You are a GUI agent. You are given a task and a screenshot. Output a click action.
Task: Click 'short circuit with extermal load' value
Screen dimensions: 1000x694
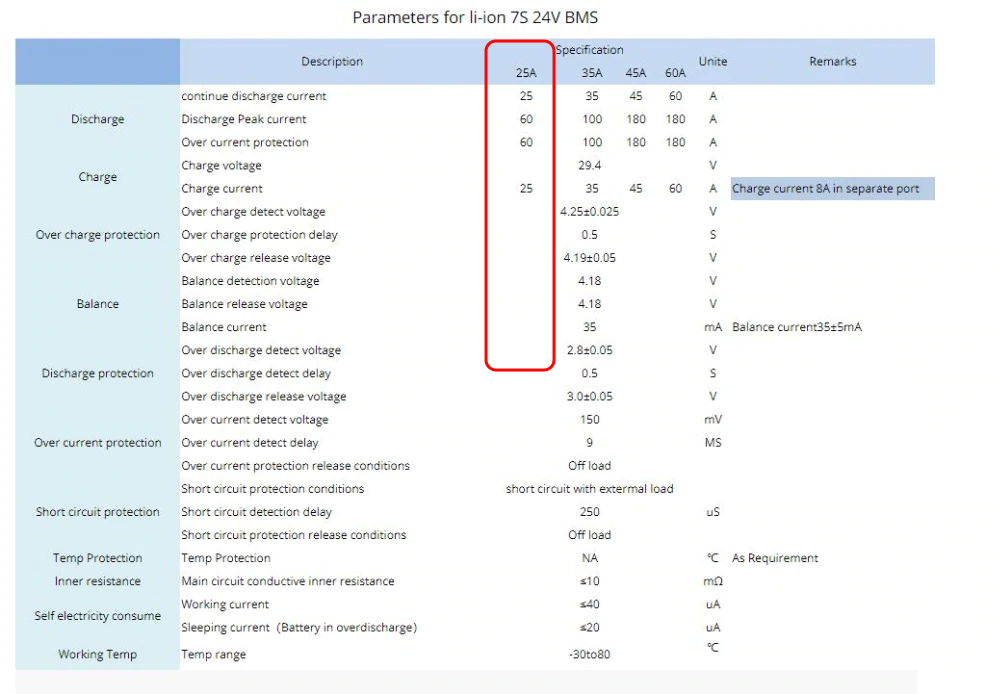point(589,489)
